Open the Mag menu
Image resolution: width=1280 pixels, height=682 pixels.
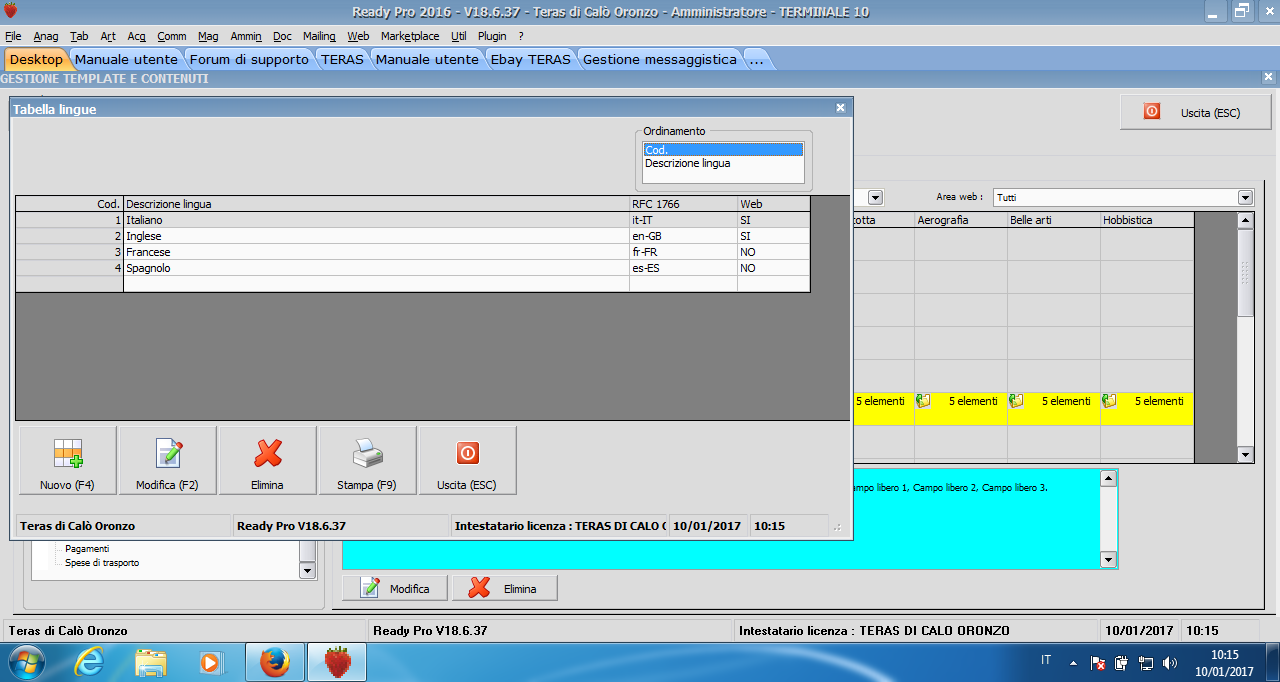click(208, 36)
